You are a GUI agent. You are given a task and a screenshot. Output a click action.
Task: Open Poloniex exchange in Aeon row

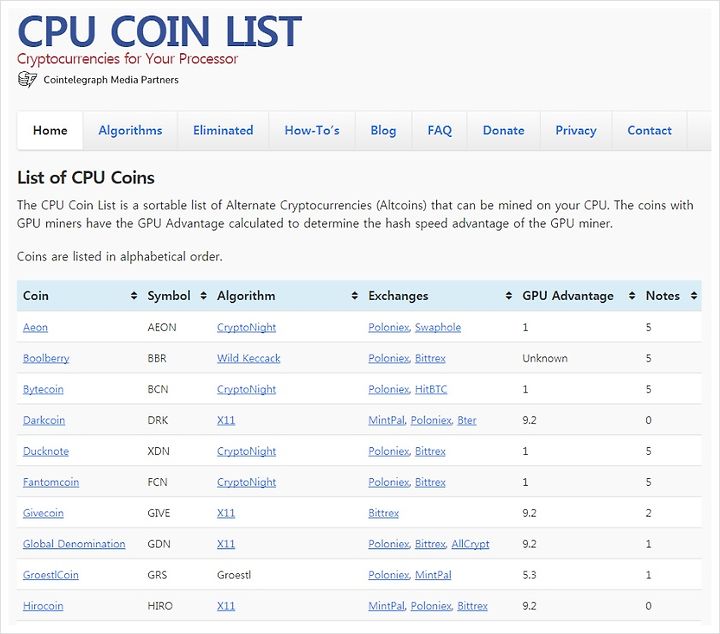pyautogui.click(x=388, y=327)
